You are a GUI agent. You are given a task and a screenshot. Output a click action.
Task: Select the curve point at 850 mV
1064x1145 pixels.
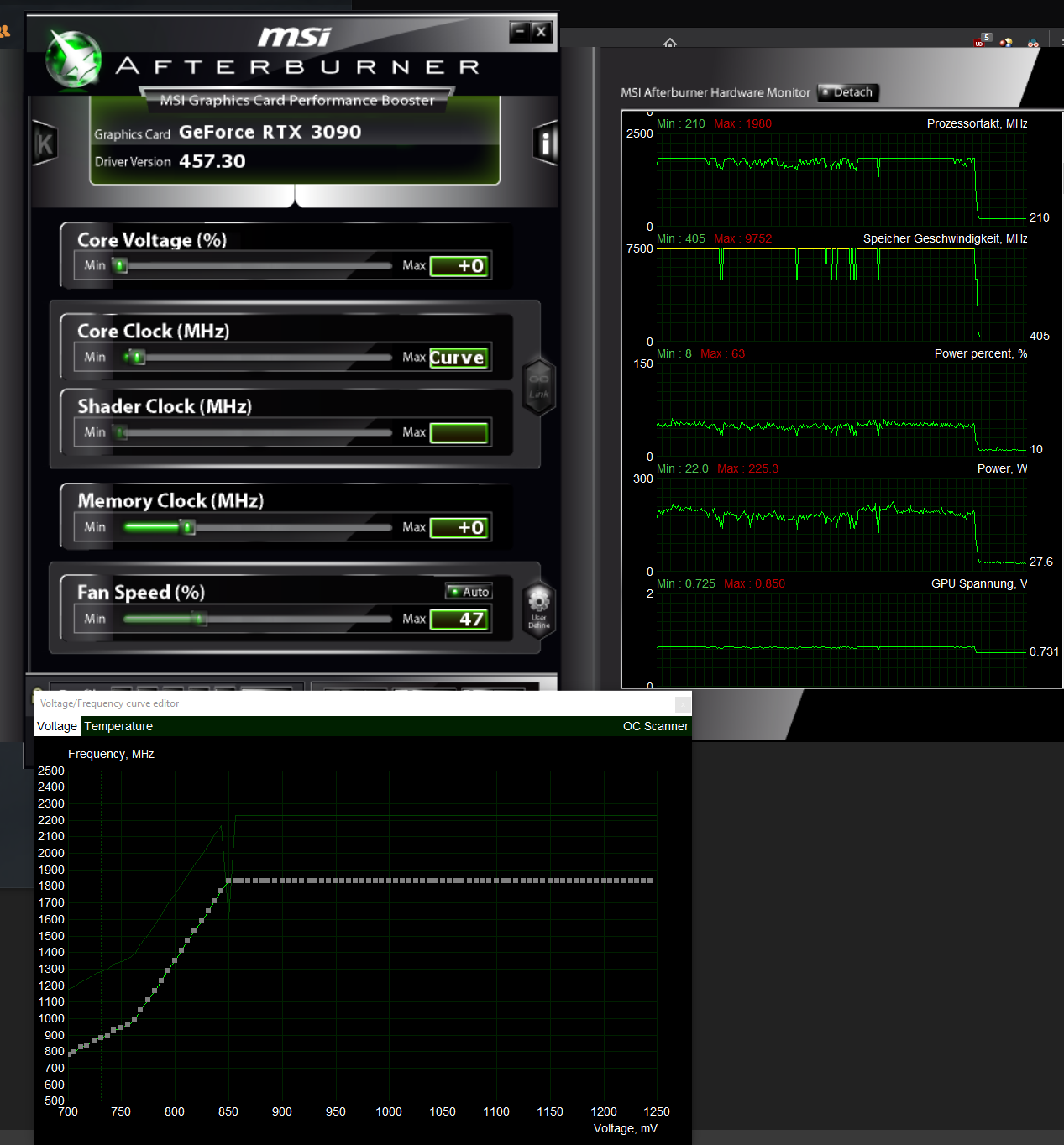pos(228,881)
